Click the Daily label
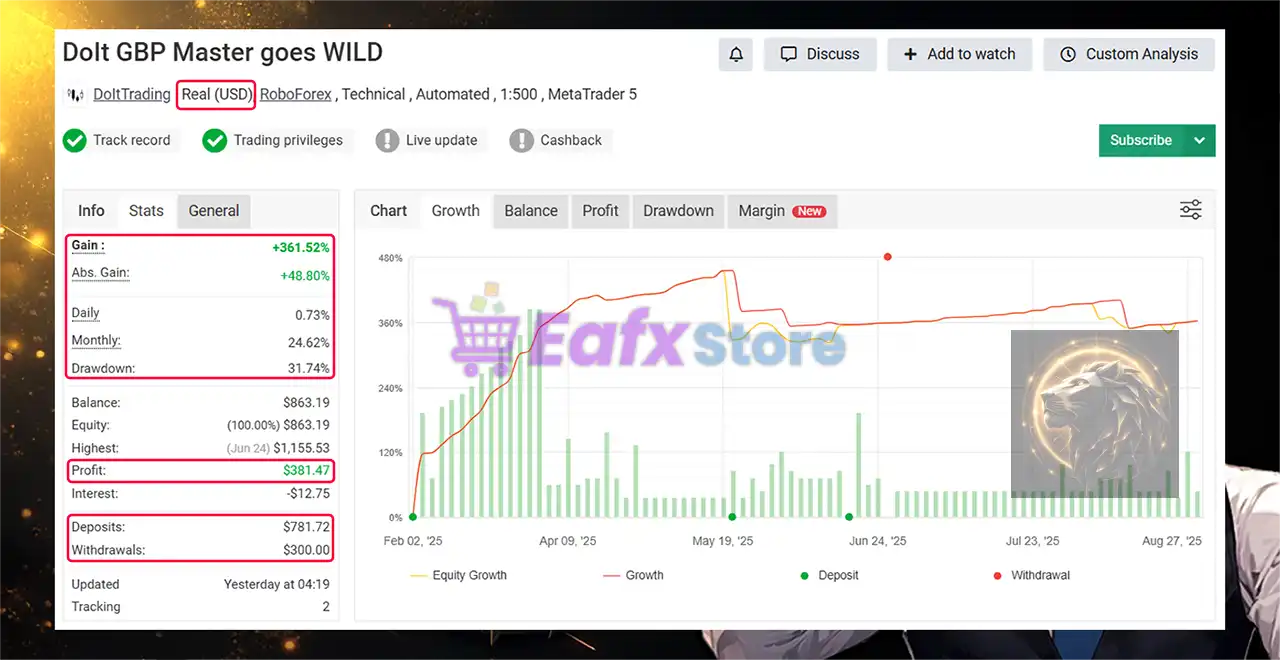Viewport: 1280px width, 660px height. pos(86,313)
